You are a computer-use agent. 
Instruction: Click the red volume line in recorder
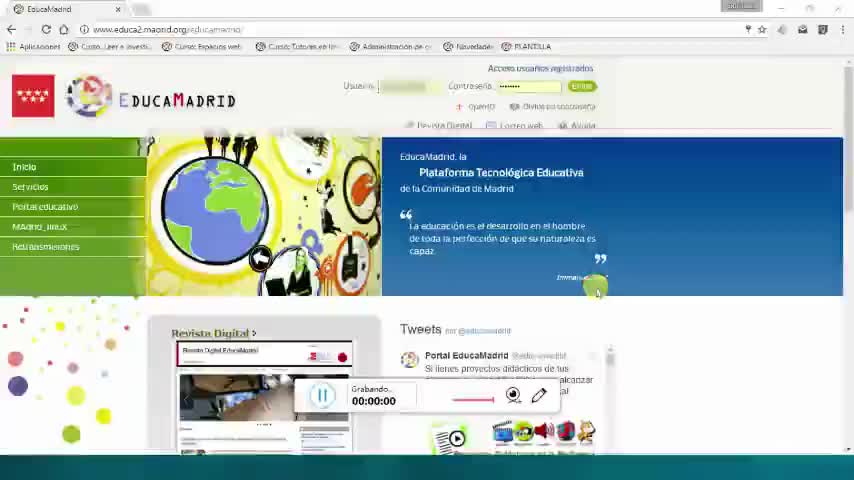point(473,400)
